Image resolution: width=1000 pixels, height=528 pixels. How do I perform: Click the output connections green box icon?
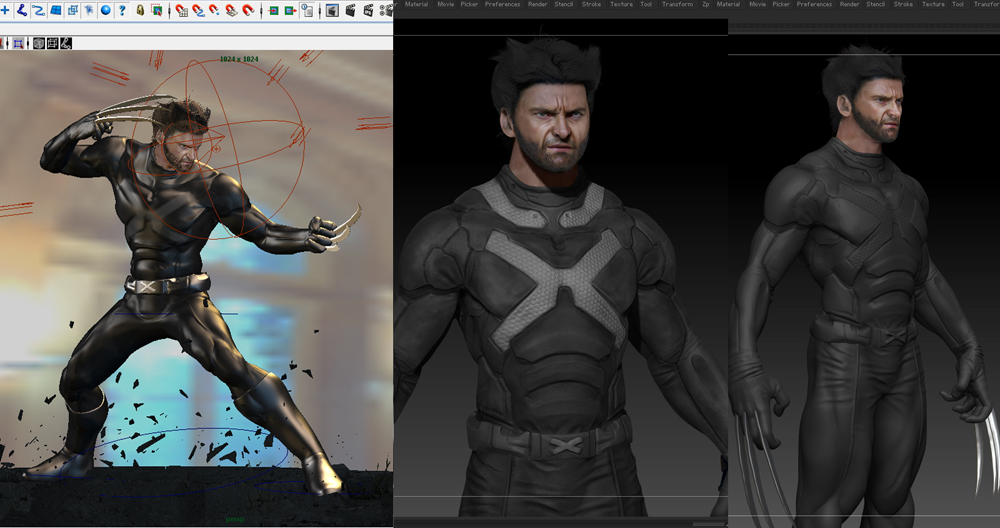click(x=290, y=10)
